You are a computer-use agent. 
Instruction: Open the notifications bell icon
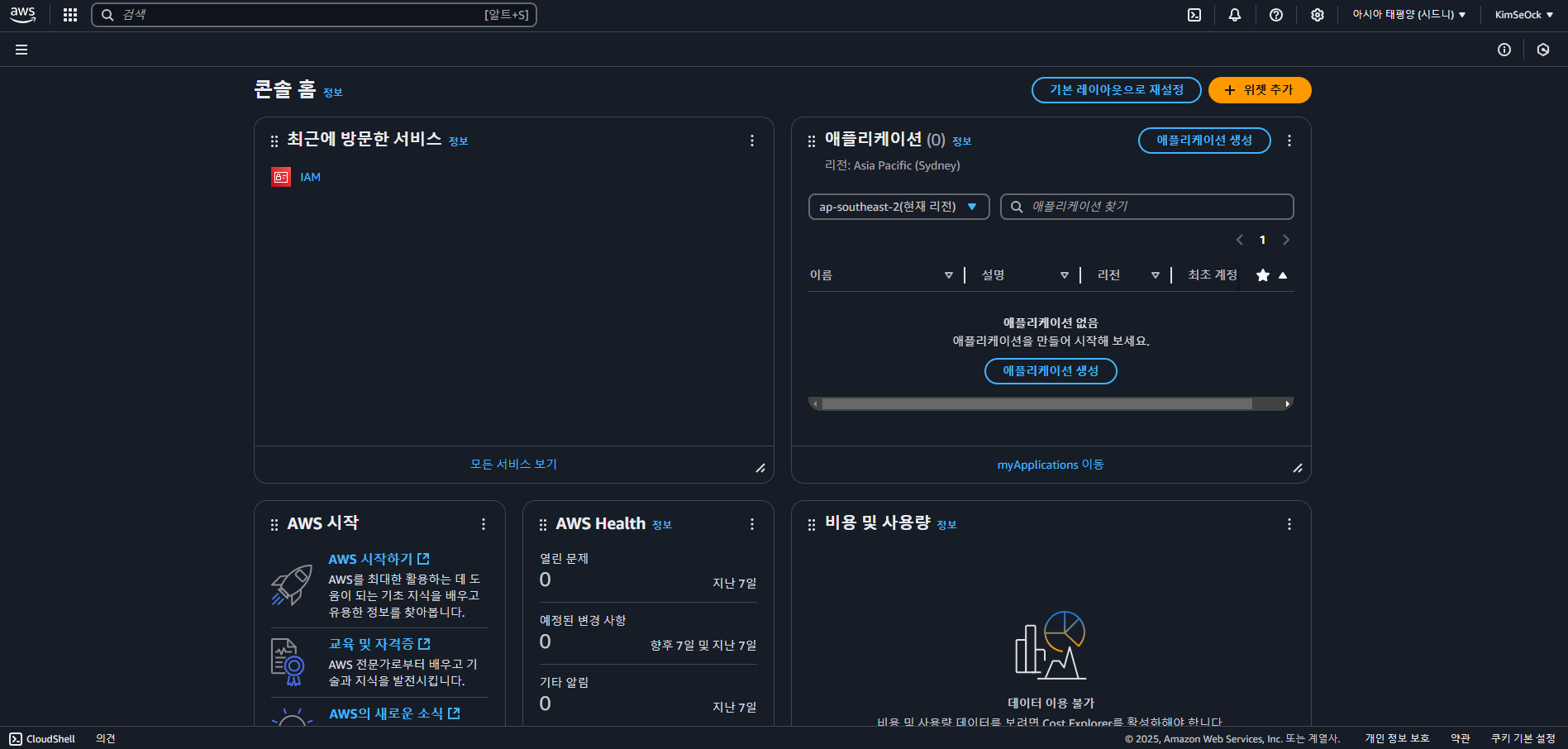coord(1235,15)
